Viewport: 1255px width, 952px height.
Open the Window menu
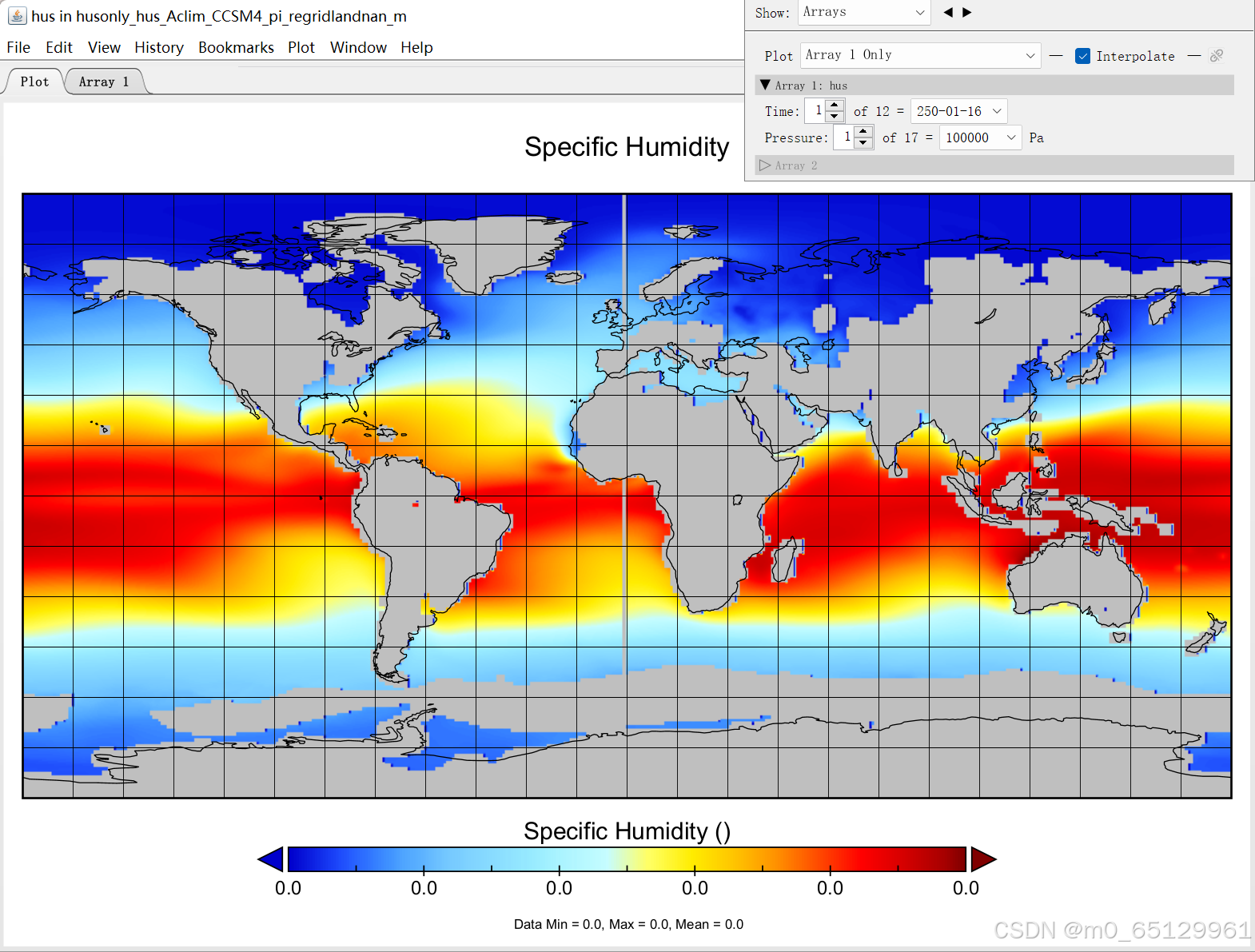tap(358, 47)
